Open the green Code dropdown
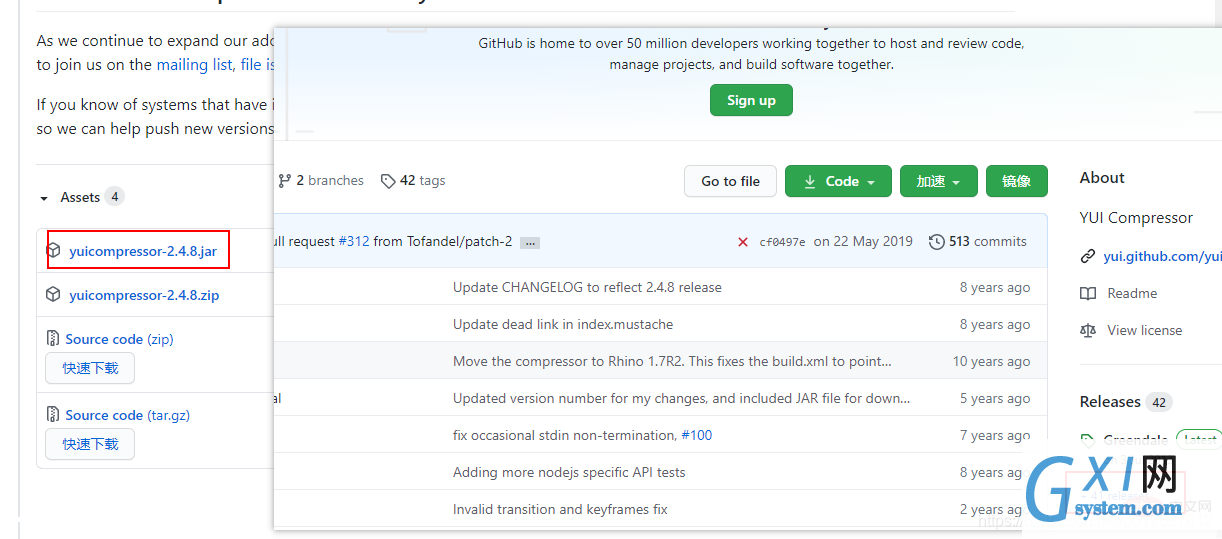Viewport: 1222px width, 539px height. coord(840,181)
